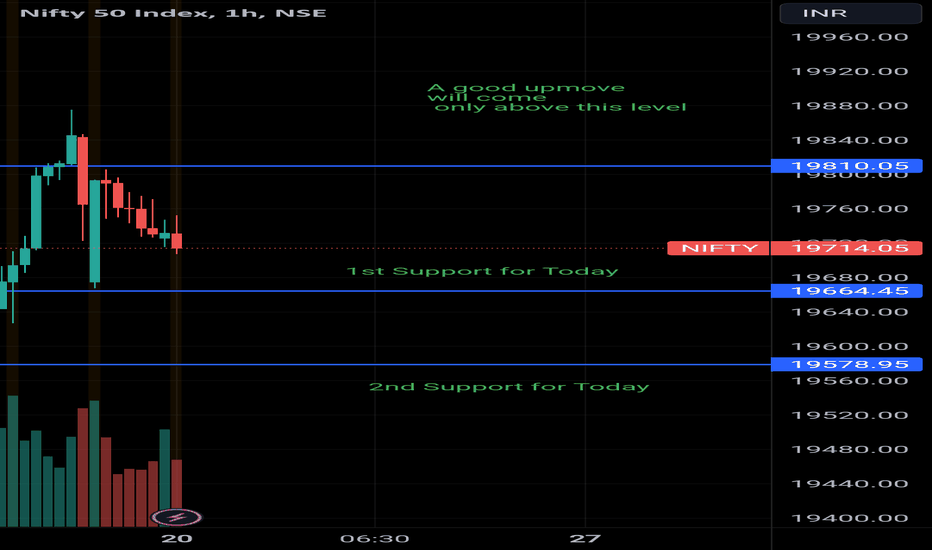Select the 19810.05 horizontal line price label
The height and width of the screenshot is (550, 932).
[846, 166]
